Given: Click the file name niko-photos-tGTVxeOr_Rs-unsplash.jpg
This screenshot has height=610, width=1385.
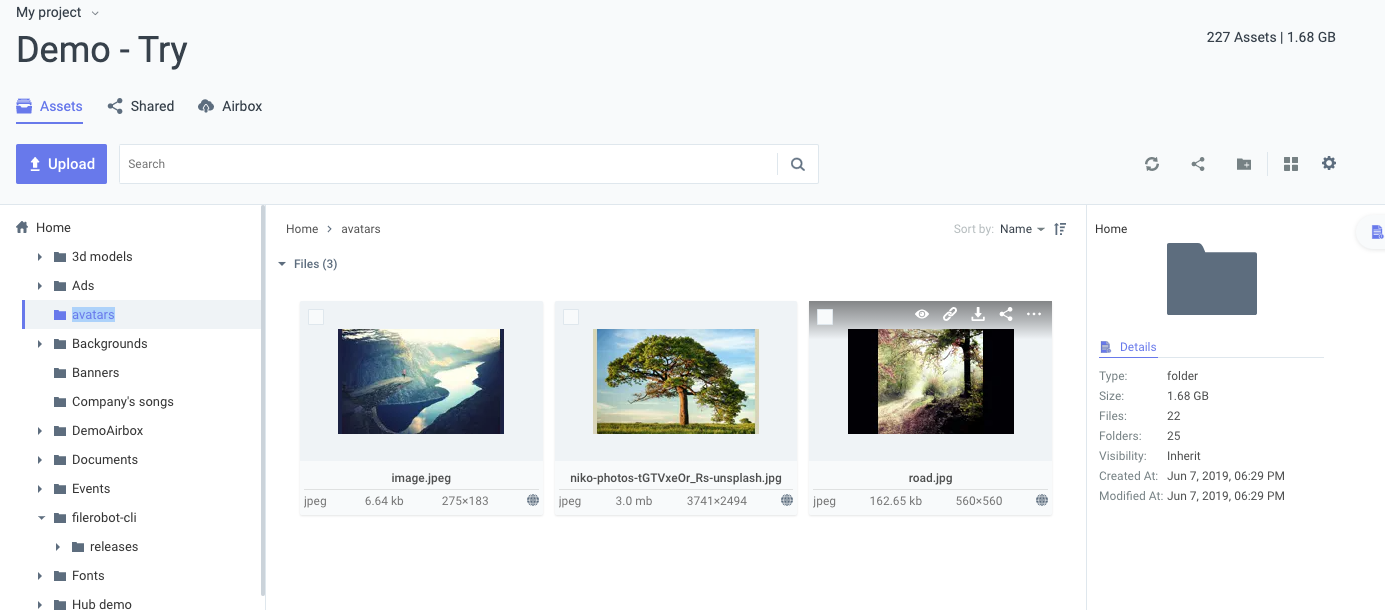Looking at the screenshot, I should [x=676, y=478].
